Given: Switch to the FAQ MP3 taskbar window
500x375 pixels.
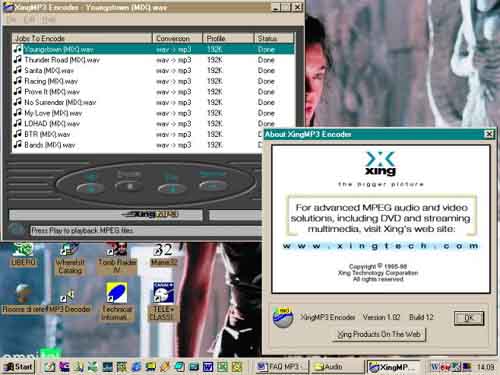Looking at the screenshot, I should click(x=282, y=367).
